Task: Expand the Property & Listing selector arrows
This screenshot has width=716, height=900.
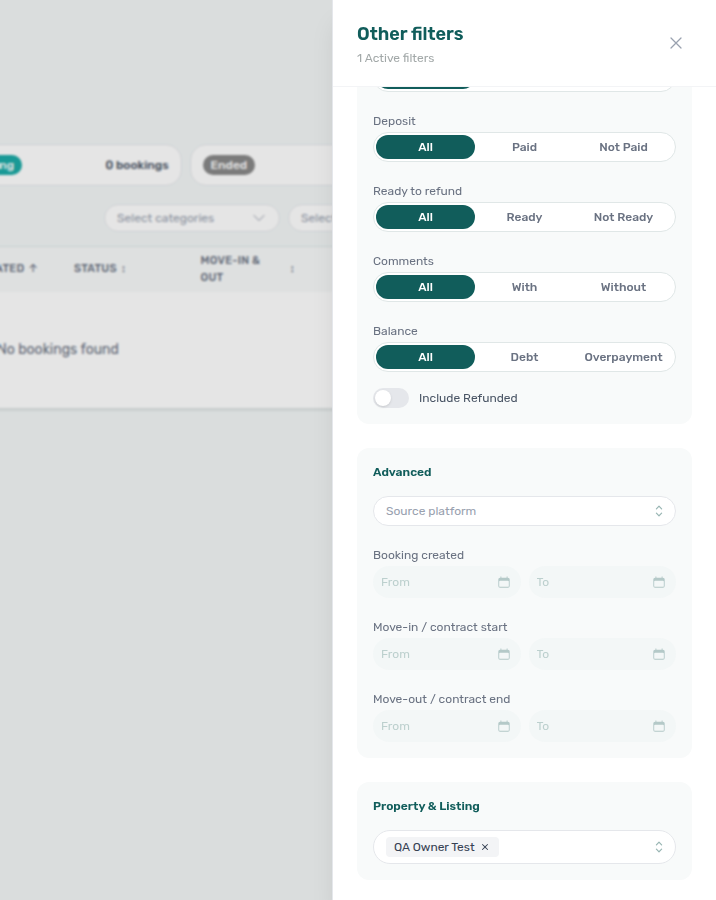Action: point(659,847)
